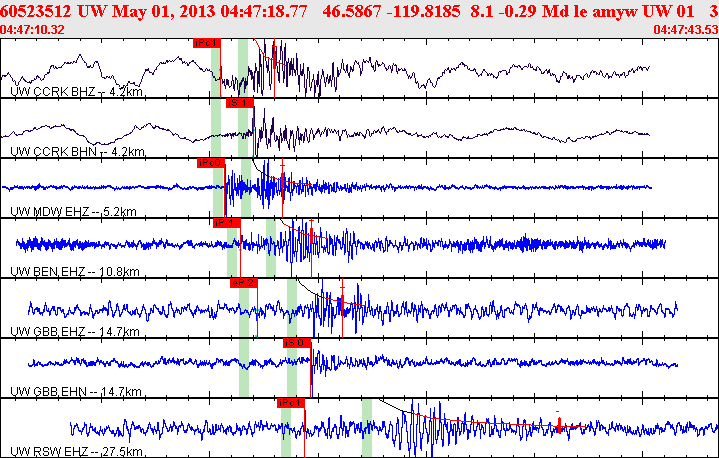Click the event ID 60523512 in header

36,11
